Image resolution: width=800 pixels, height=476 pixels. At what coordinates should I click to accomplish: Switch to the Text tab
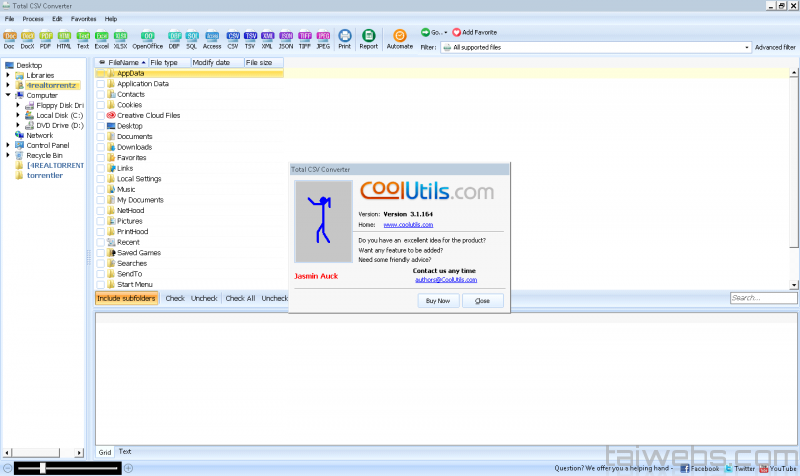click(125, 452)
